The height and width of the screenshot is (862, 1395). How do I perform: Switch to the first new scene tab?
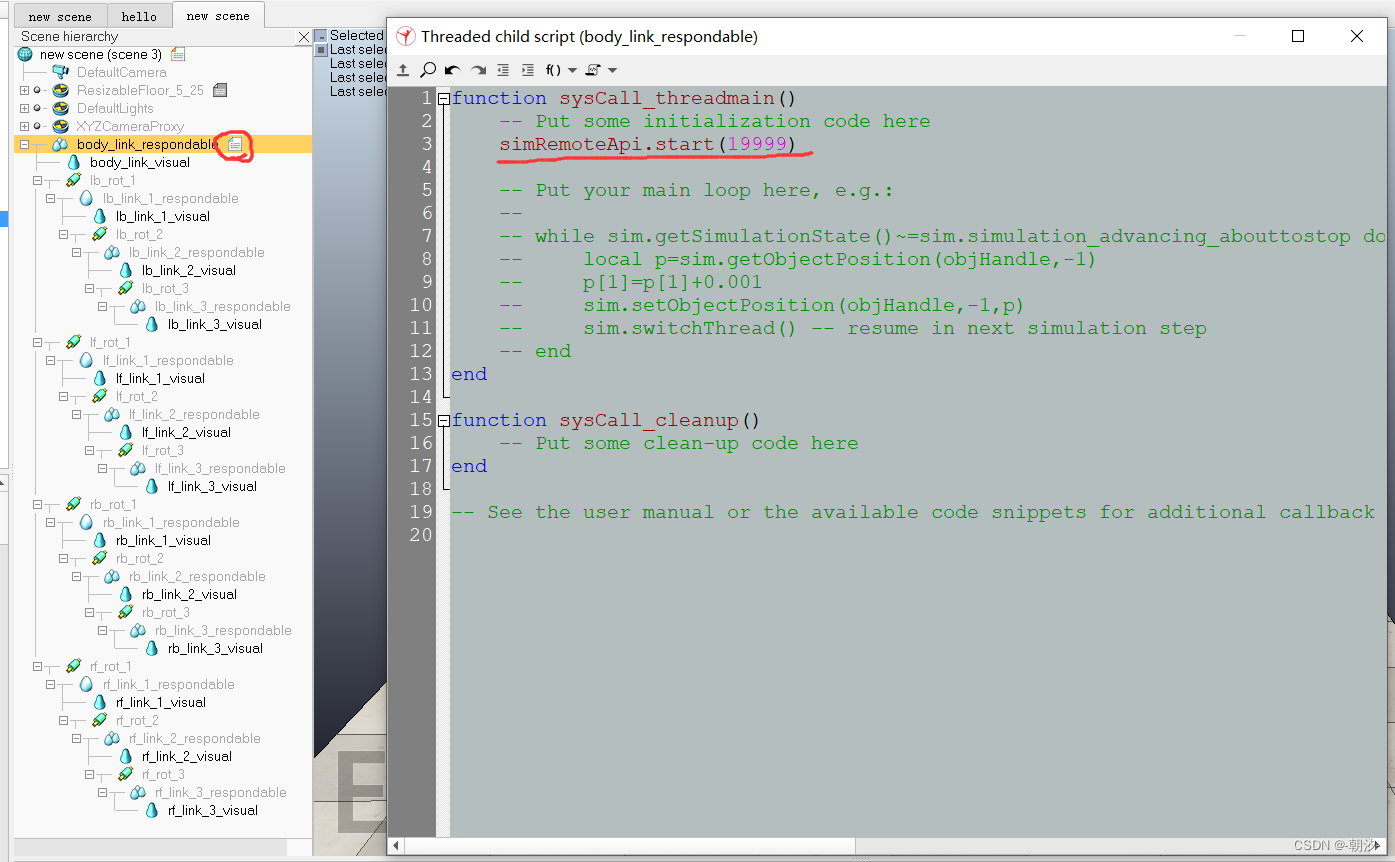click(60, 15)
